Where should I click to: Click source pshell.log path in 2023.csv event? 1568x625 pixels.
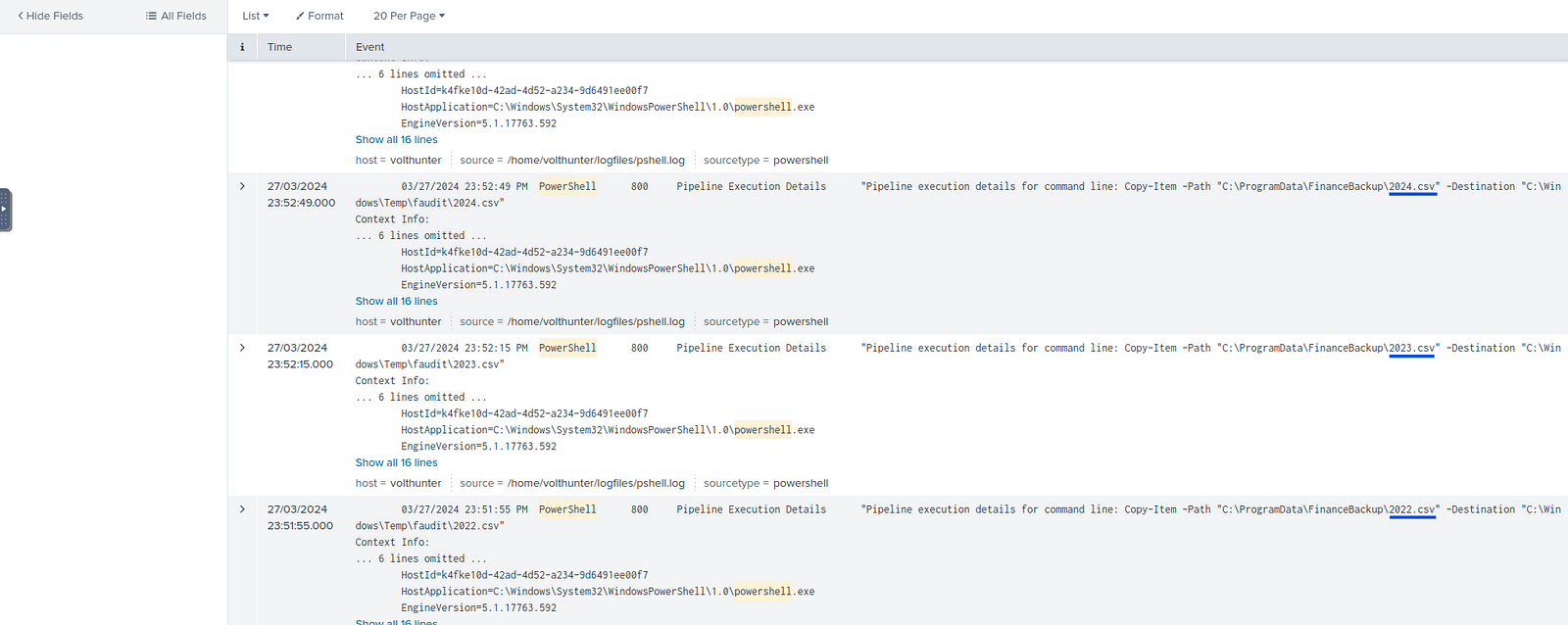596,484
